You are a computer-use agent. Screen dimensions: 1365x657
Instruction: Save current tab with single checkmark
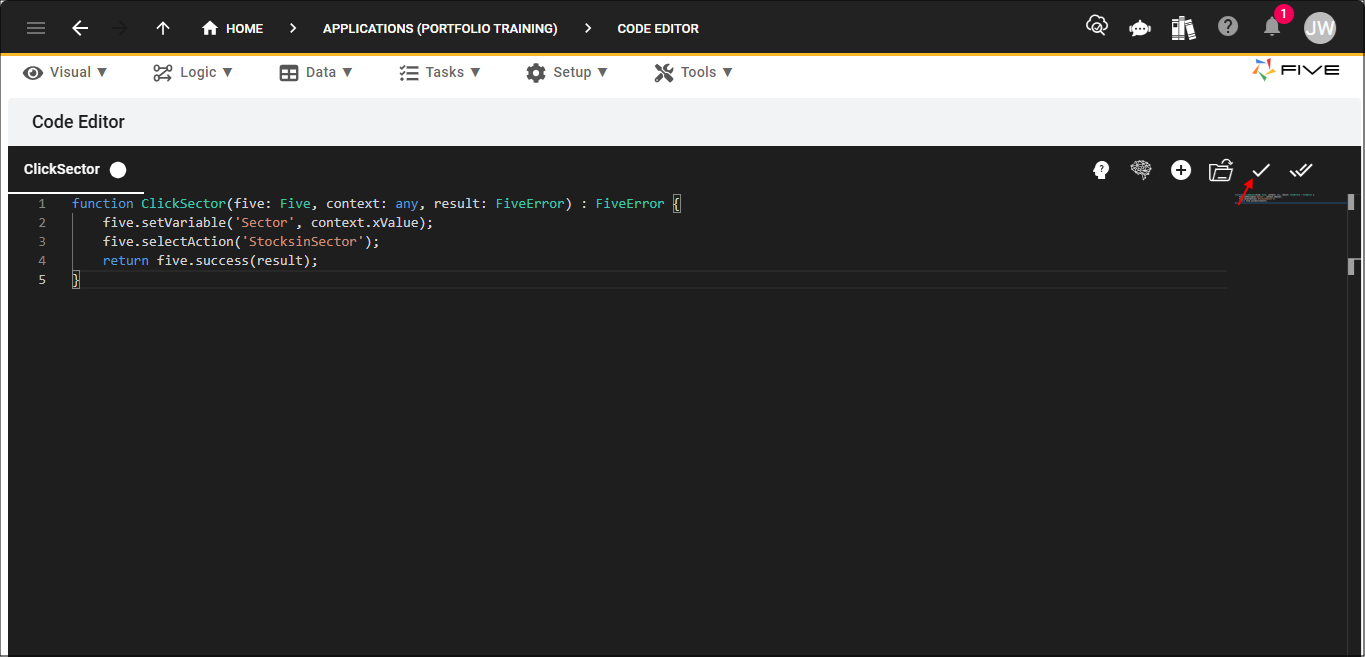1261,170
